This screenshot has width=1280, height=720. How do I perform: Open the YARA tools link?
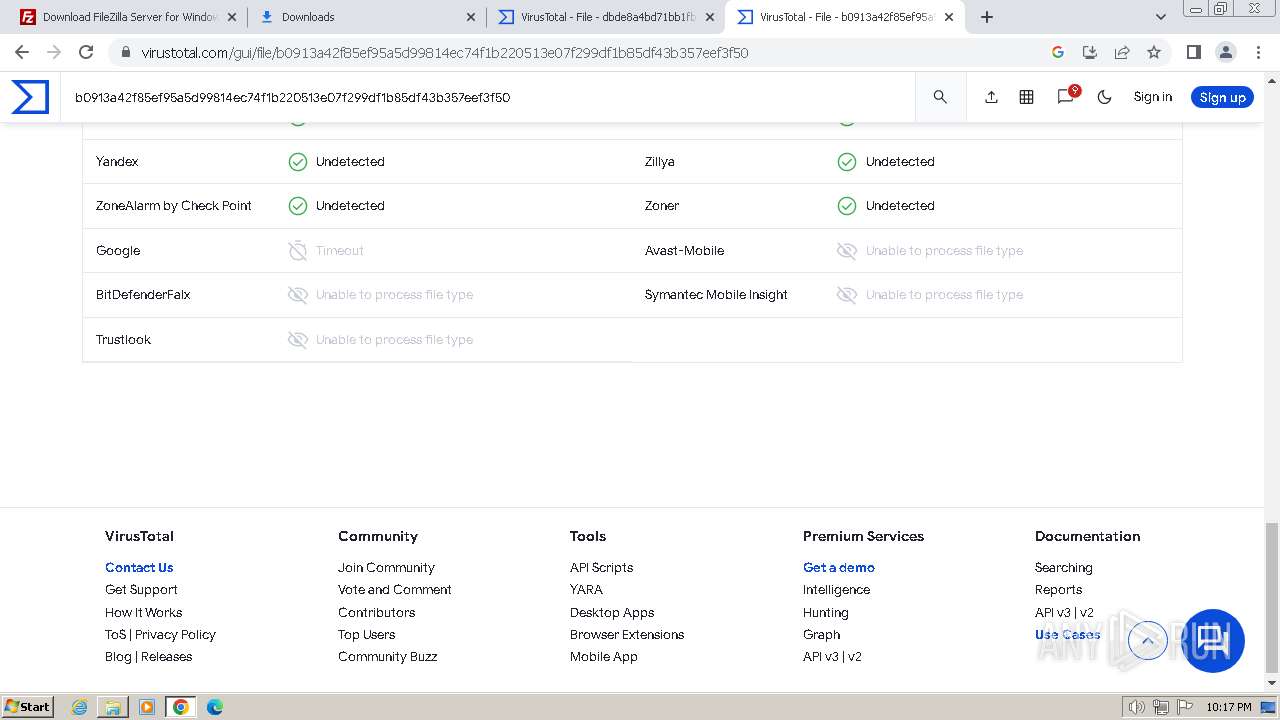[586, 590]
